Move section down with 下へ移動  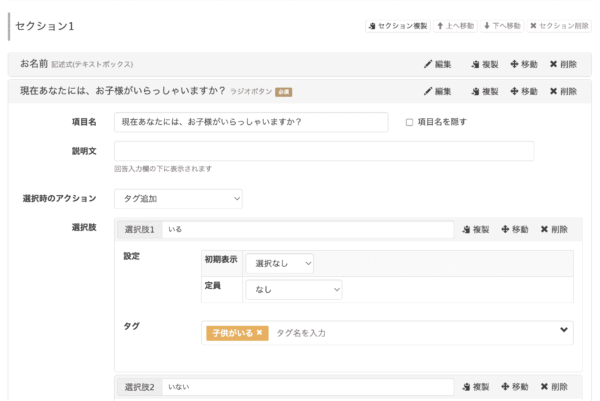point(501,25)
